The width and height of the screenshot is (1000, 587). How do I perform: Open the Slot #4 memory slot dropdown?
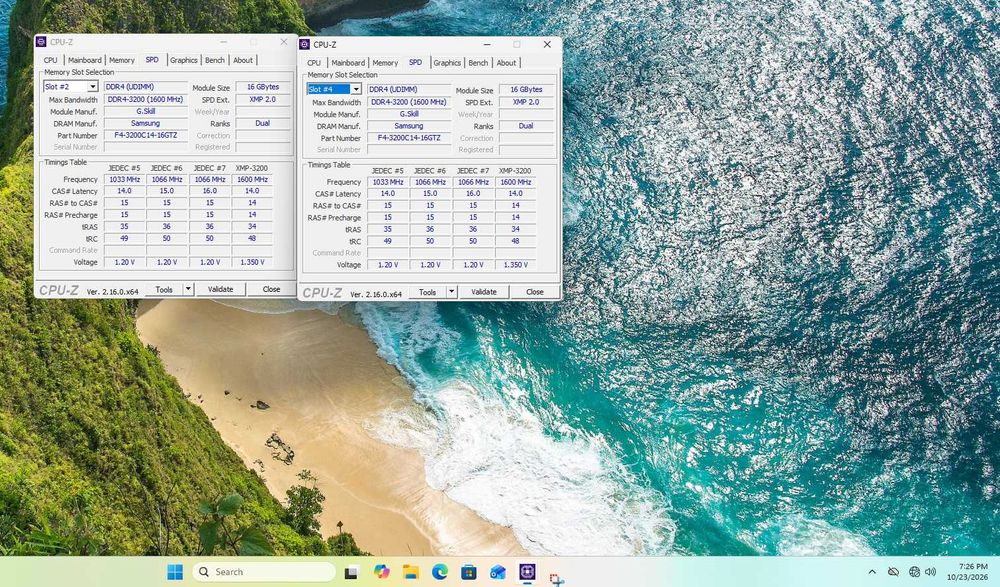[334, 89]
